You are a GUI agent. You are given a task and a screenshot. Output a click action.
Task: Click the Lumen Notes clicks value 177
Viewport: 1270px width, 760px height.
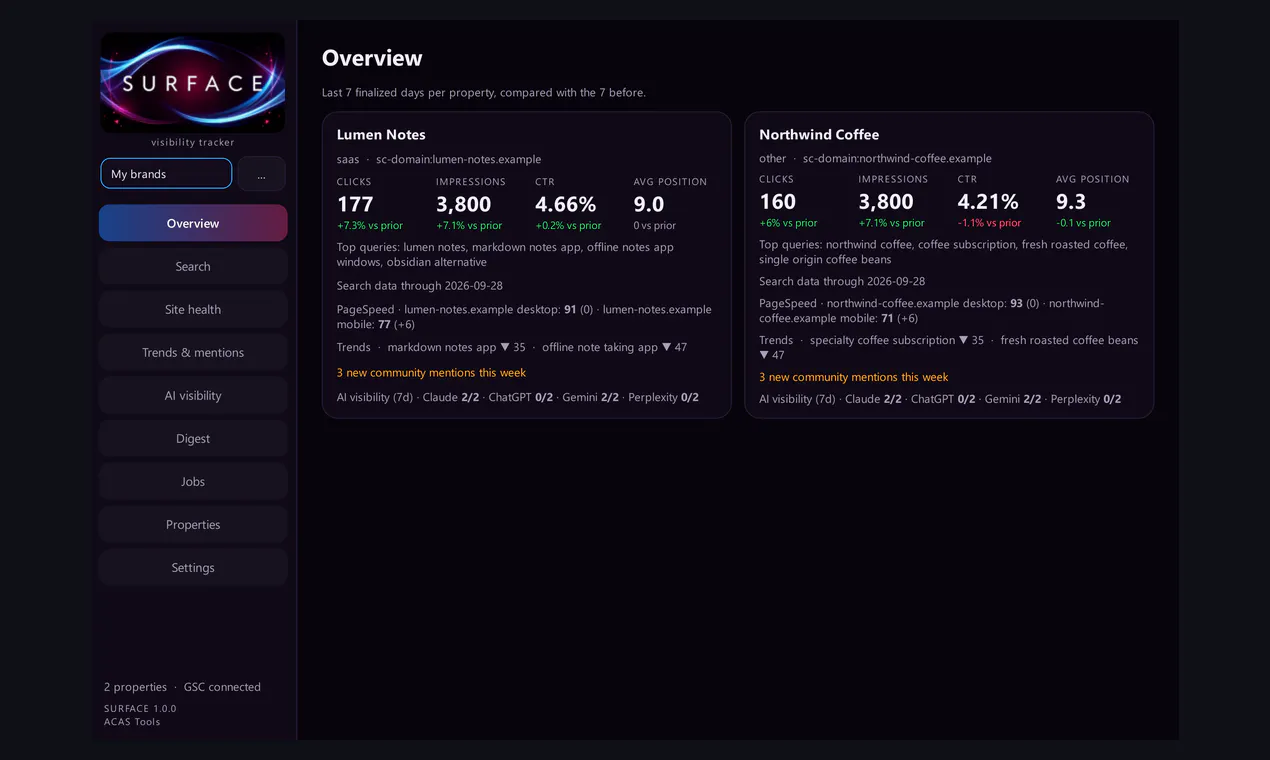click(x=355, y=204)
